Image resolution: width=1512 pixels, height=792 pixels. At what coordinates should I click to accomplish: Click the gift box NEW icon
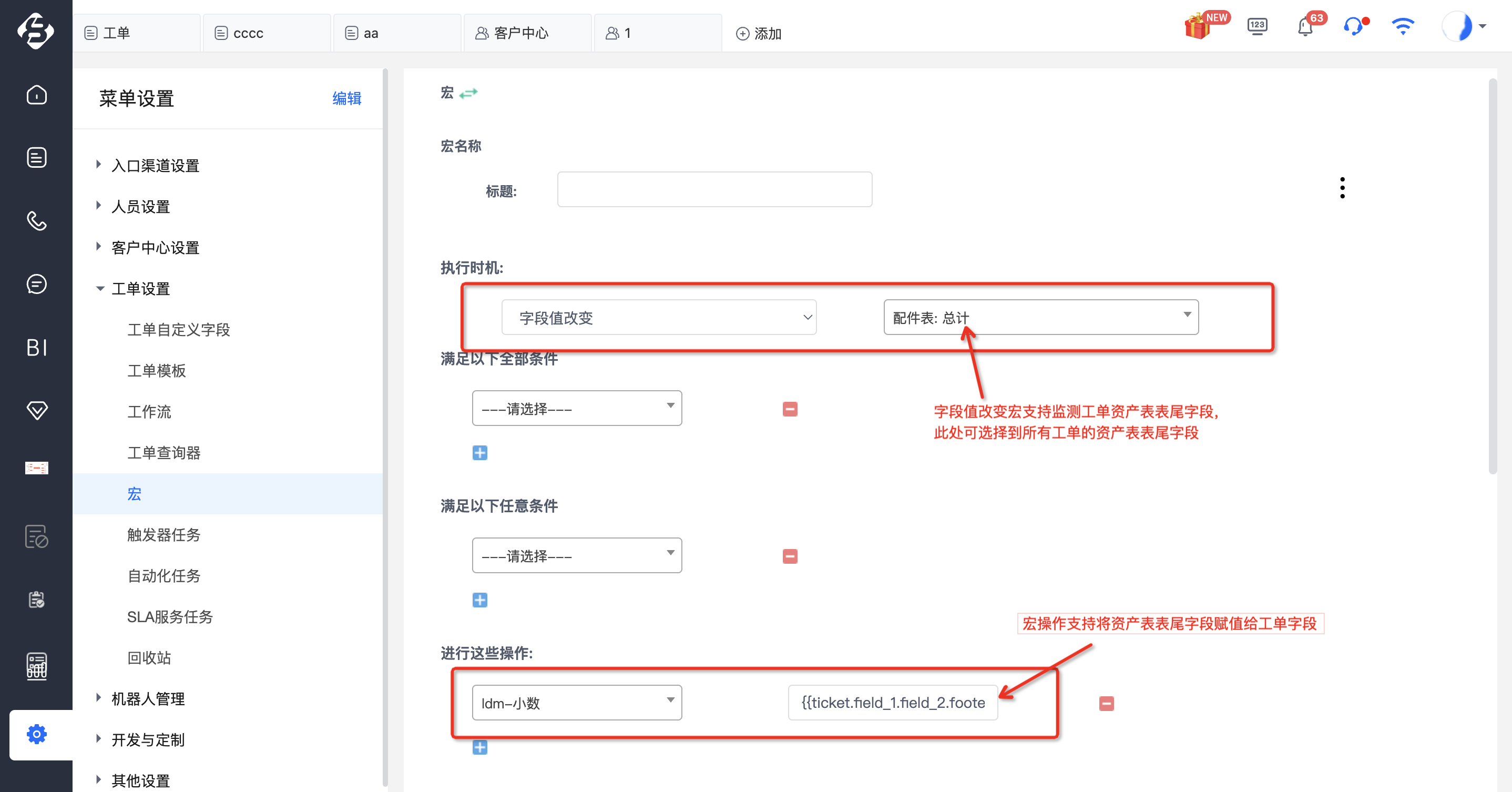(1198, 27)
